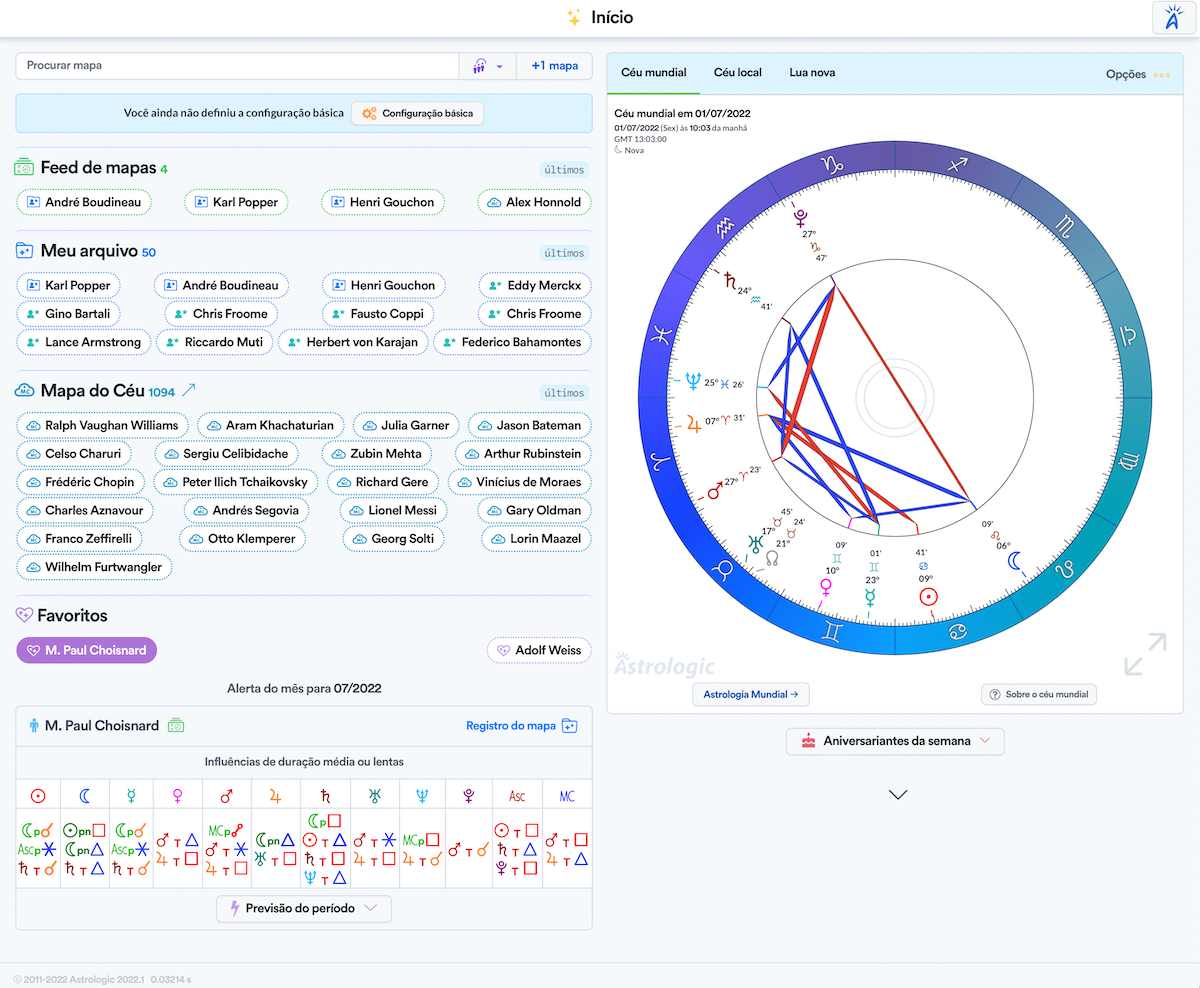The width and height of the screenshot is (1200, 988).
Task: Expand the Previsão do período dropdown
Action: [x=304, y=908]
